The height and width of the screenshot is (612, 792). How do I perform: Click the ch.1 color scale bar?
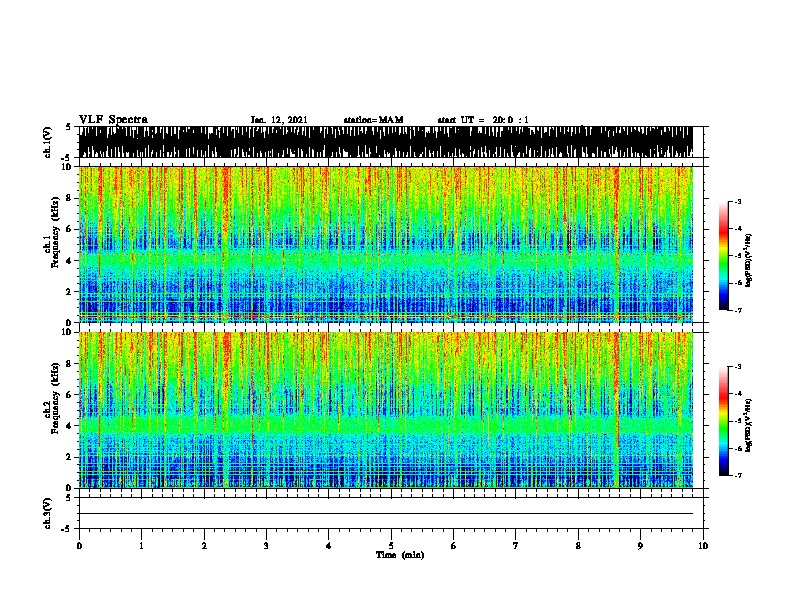(724, 256)
